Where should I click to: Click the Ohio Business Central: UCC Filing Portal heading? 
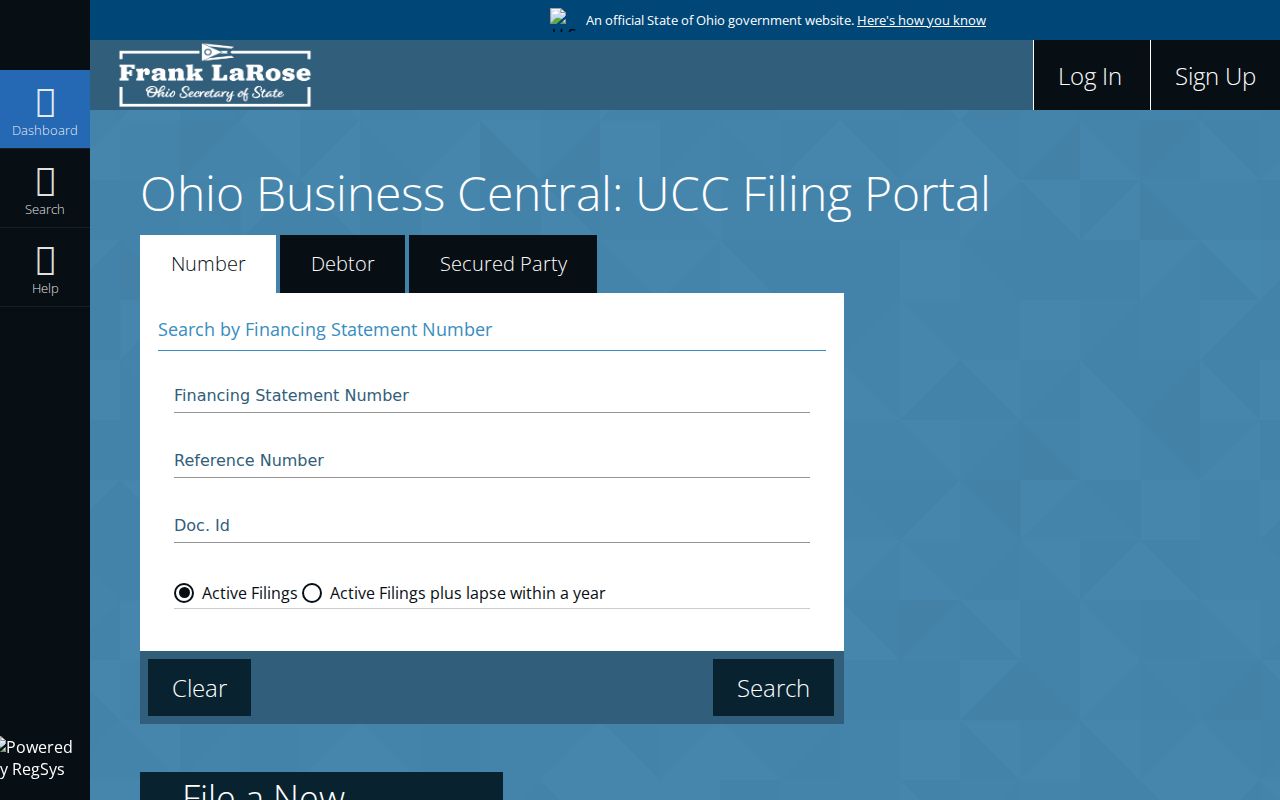click(x=565, y=194)
